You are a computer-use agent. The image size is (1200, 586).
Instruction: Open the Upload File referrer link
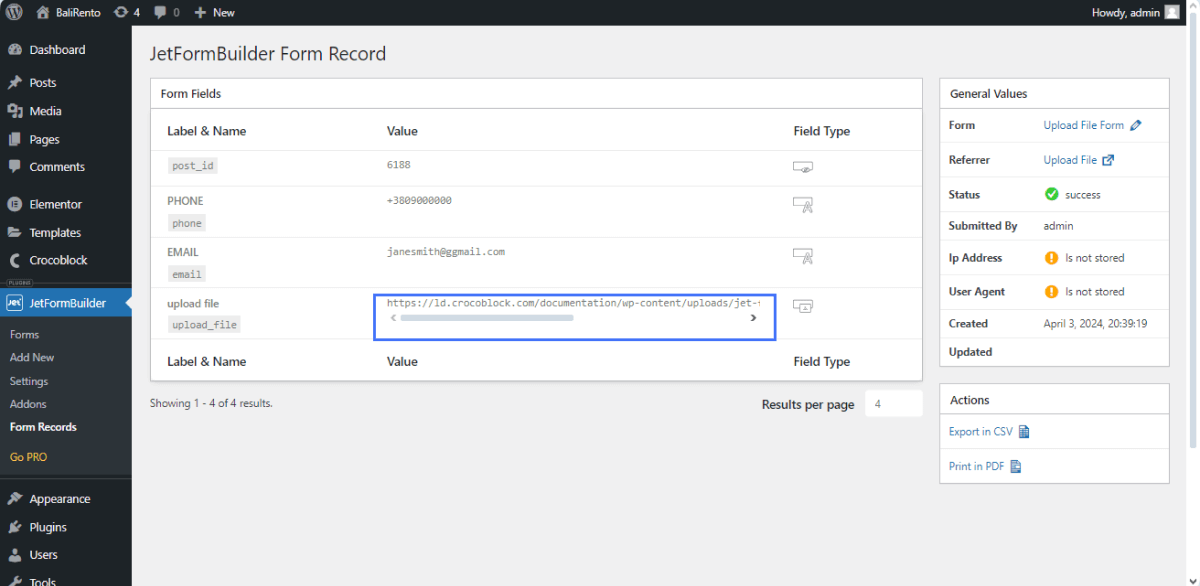pyautogui.click(x=1070, y=160)
